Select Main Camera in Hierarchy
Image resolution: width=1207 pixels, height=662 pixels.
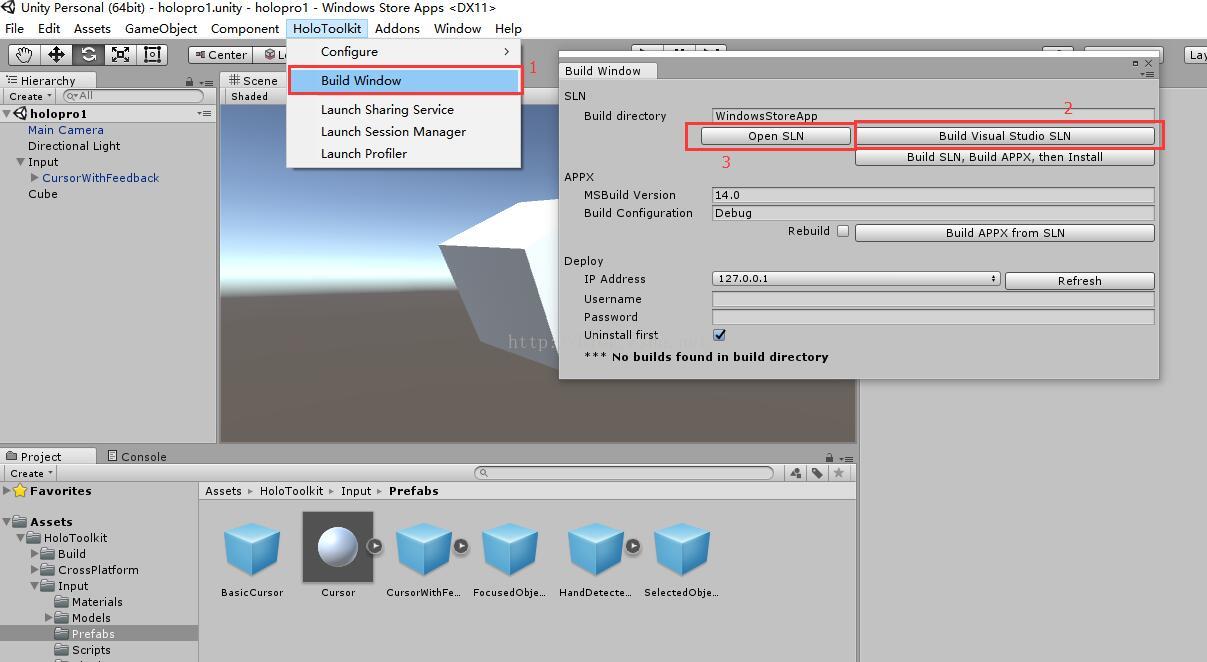(65, 130)
